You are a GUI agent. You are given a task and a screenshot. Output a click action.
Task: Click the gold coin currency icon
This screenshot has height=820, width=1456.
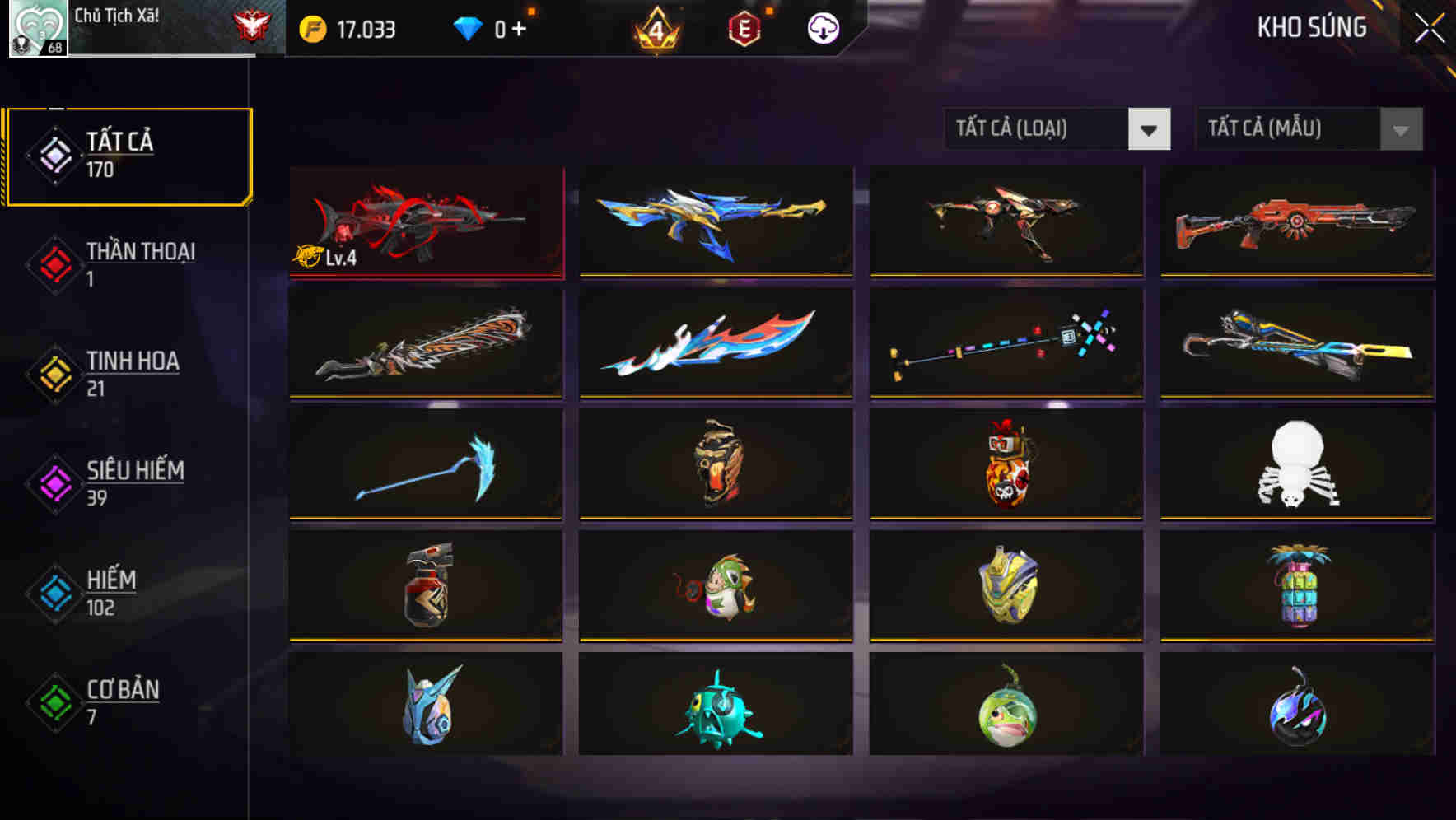click(x=312, y=30)
